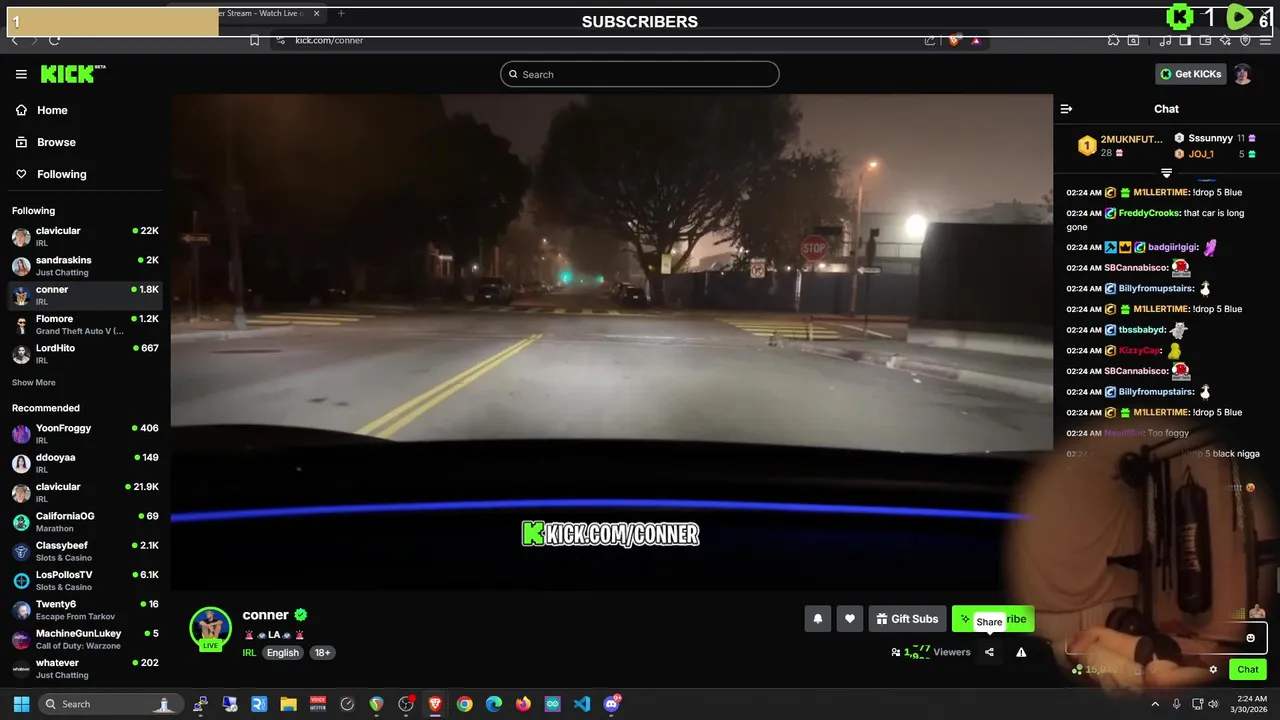Open Flomore channel in Following list

[85, 325]
